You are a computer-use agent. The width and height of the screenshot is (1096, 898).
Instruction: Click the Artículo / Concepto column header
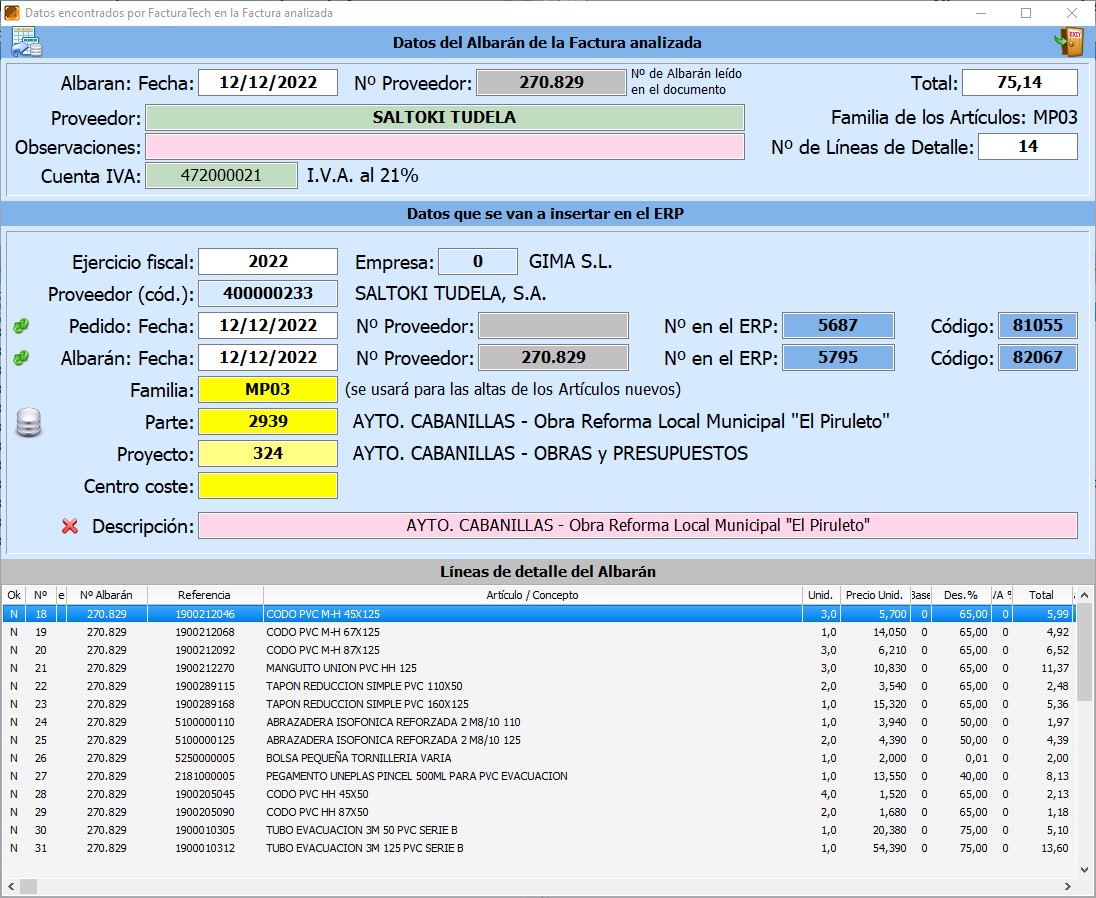(532, 595)
